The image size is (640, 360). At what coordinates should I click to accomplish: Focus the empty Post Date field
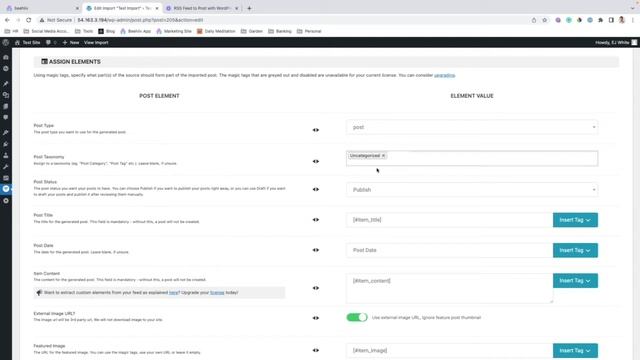(449, 250)
